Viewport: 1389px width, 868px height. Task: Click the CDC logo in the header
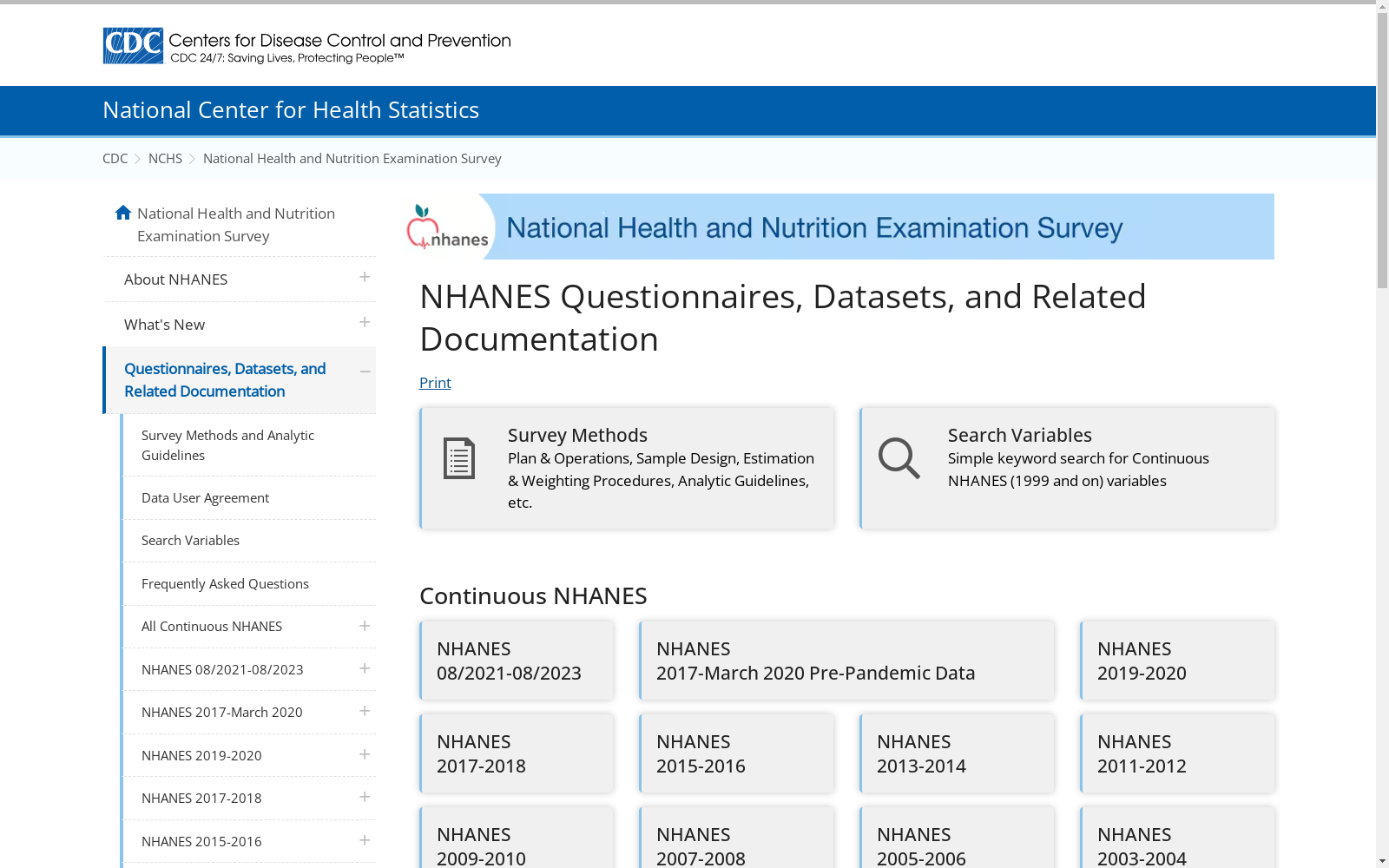(x=306, y=46)
